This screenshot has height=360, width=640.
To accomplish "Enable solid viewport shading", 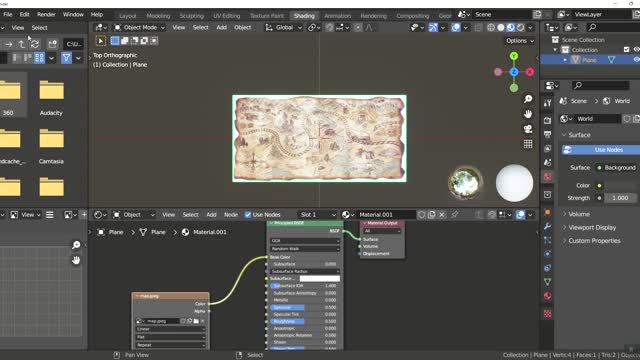I will coord(501,28).
